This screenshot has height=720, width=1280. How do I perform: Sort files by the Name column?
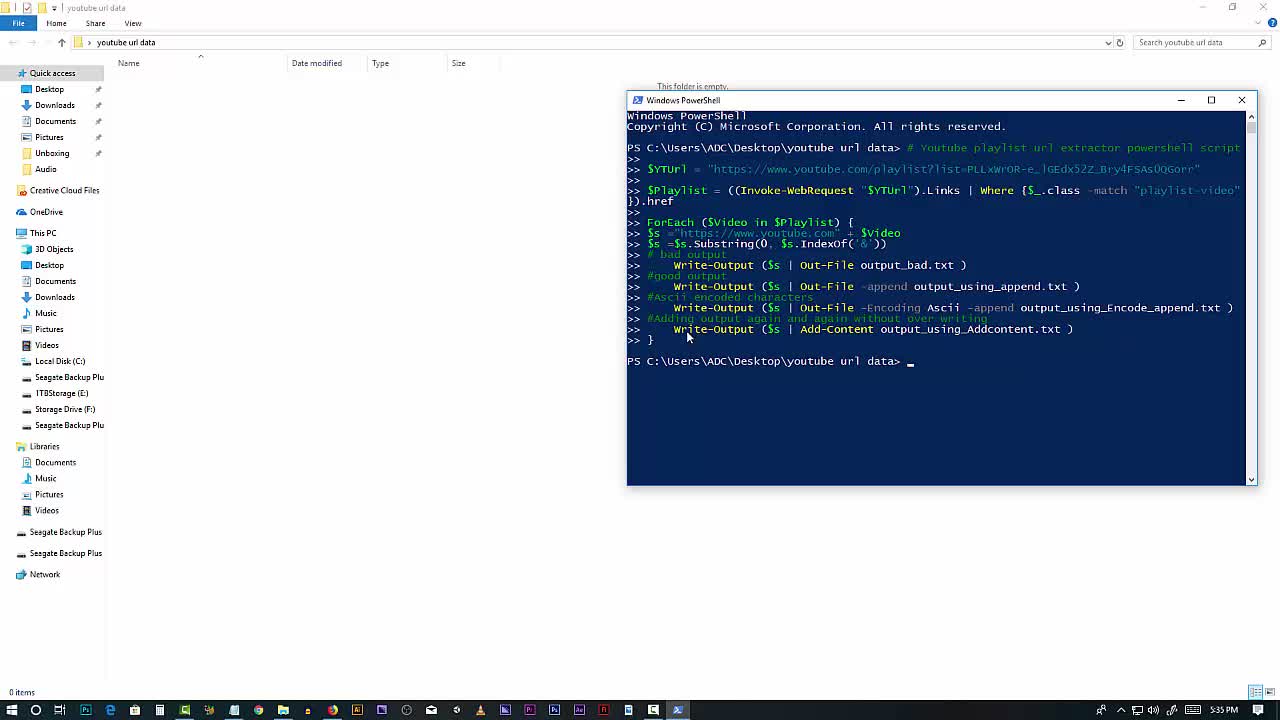tap(129, 63)
